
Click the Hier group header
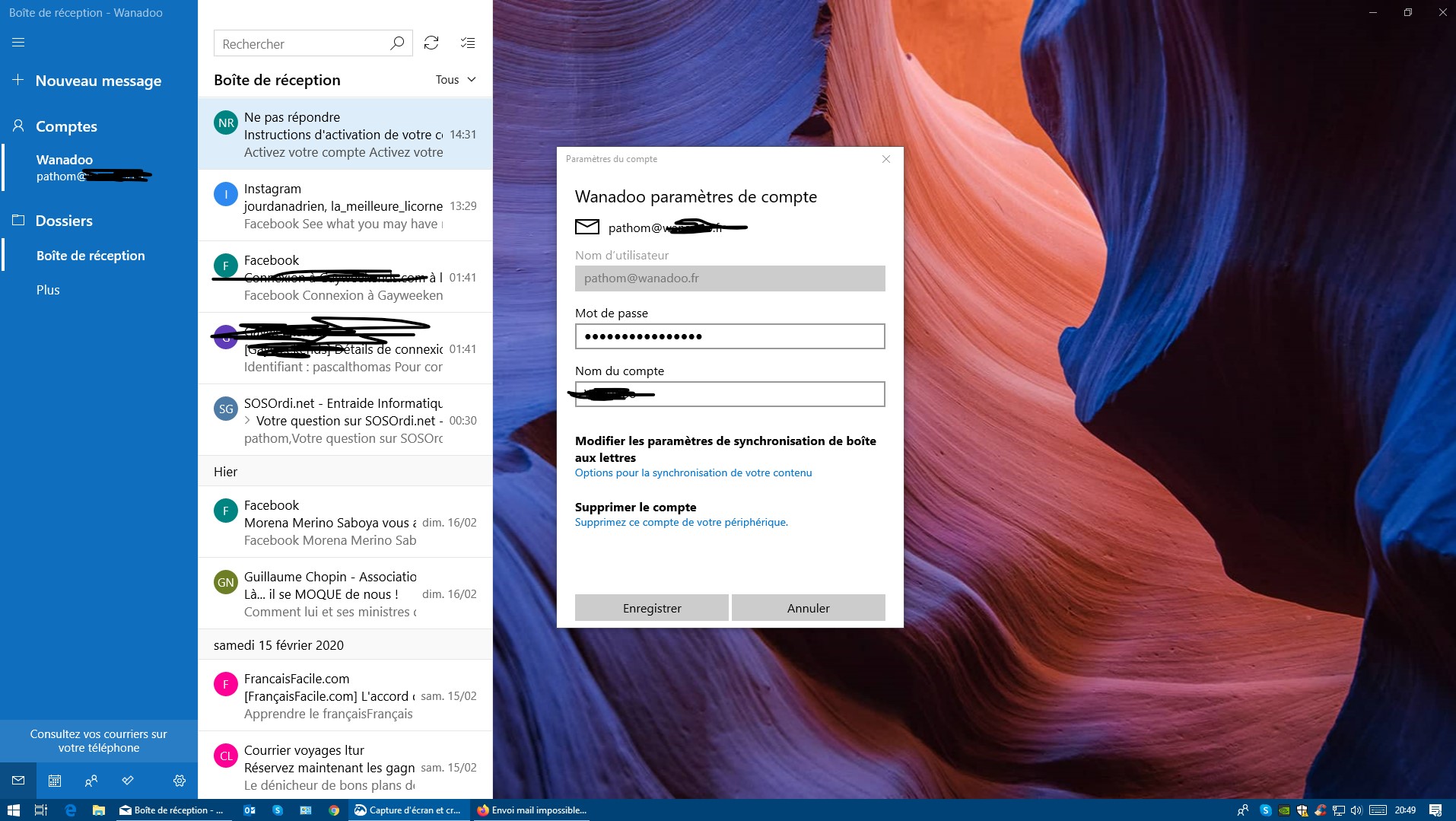click(345, 472)
